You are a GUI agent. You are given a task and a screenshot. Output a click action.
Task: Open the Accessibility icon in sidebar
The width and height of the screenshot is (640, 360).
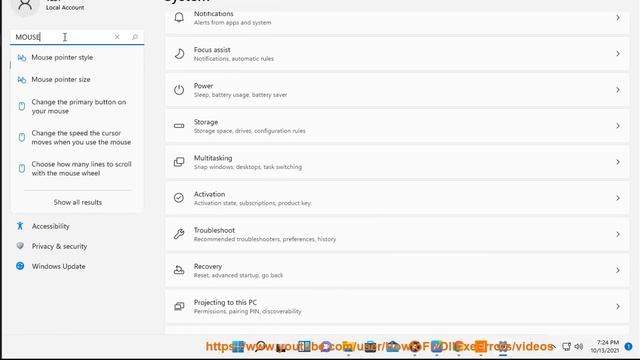pos(20,226)
